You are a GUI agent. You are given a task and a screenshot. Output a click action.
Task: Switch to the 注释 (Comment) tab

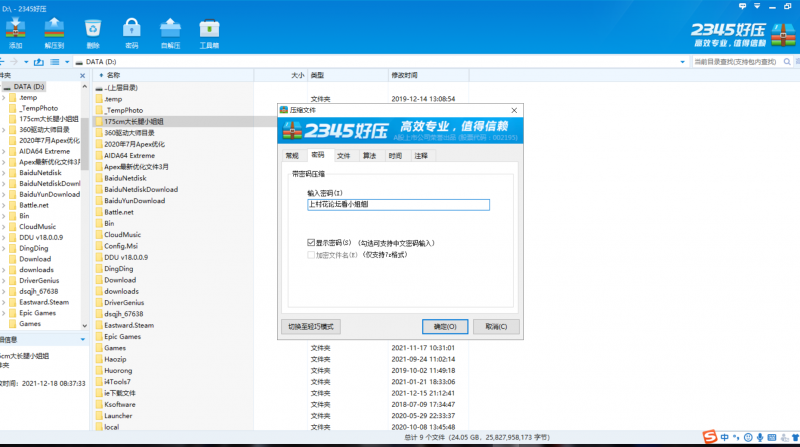[x=420, y=155]
